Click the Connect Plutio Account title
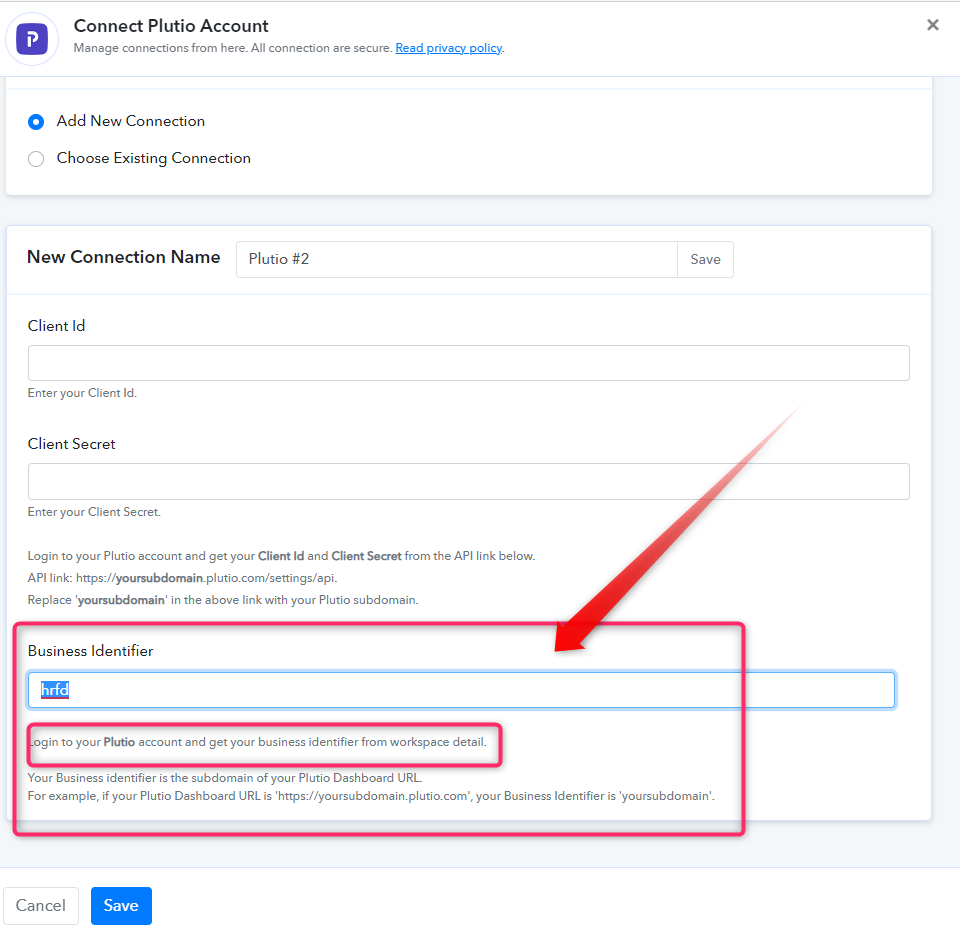This screenshot has height=934, width=960. 171,26
